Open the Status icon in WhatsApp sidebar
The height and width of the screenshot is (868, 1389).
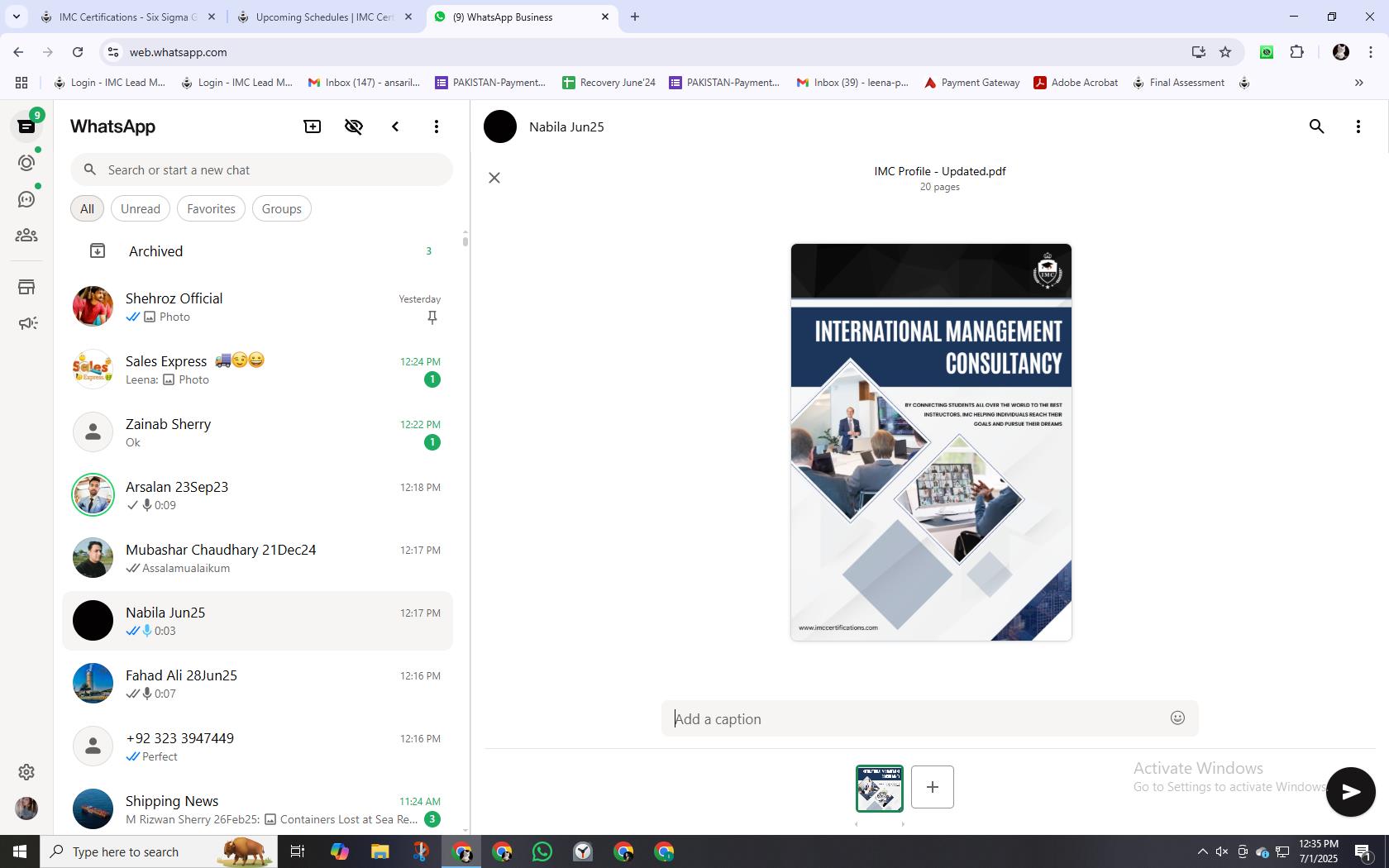pos(26,163)
